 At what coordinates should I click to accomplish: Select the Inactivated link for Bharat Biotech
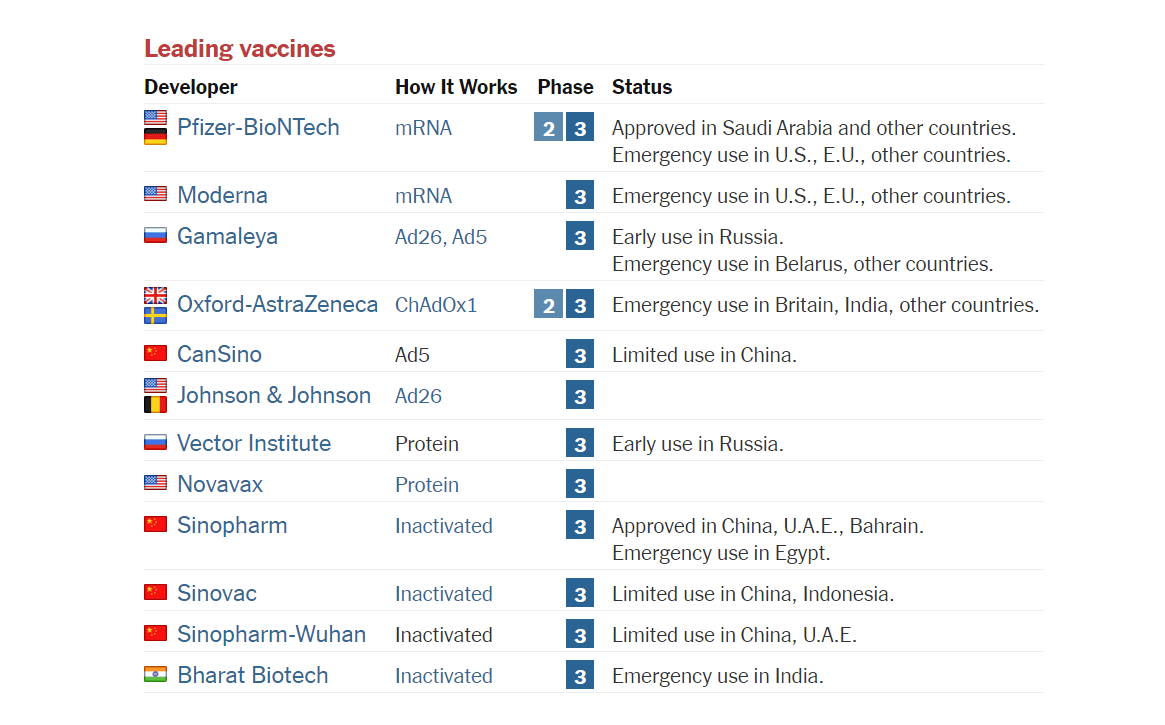pos(443,676)
